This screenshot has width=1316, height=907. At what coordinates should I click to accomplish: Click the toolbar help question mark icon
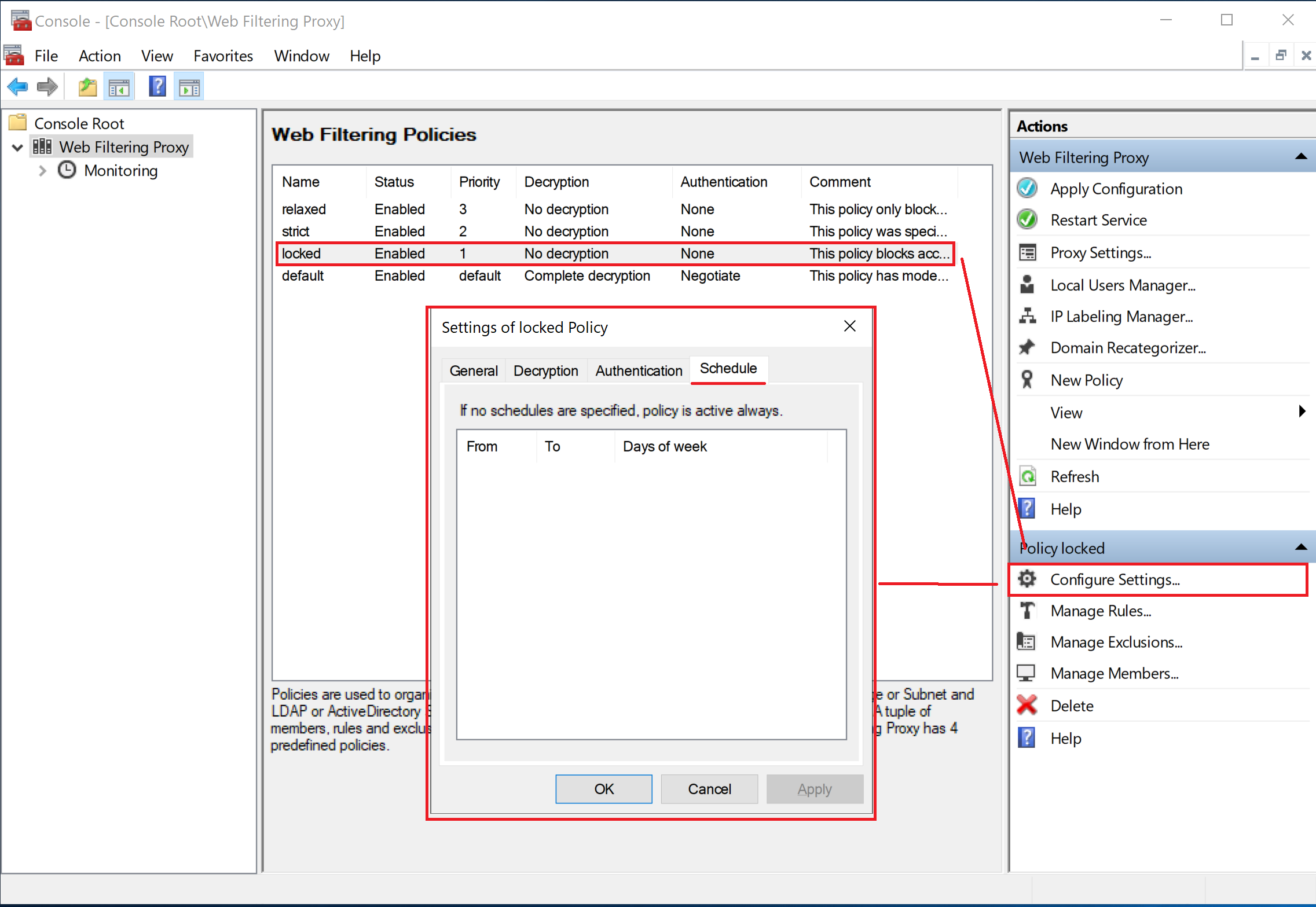(x=157, y=87)
